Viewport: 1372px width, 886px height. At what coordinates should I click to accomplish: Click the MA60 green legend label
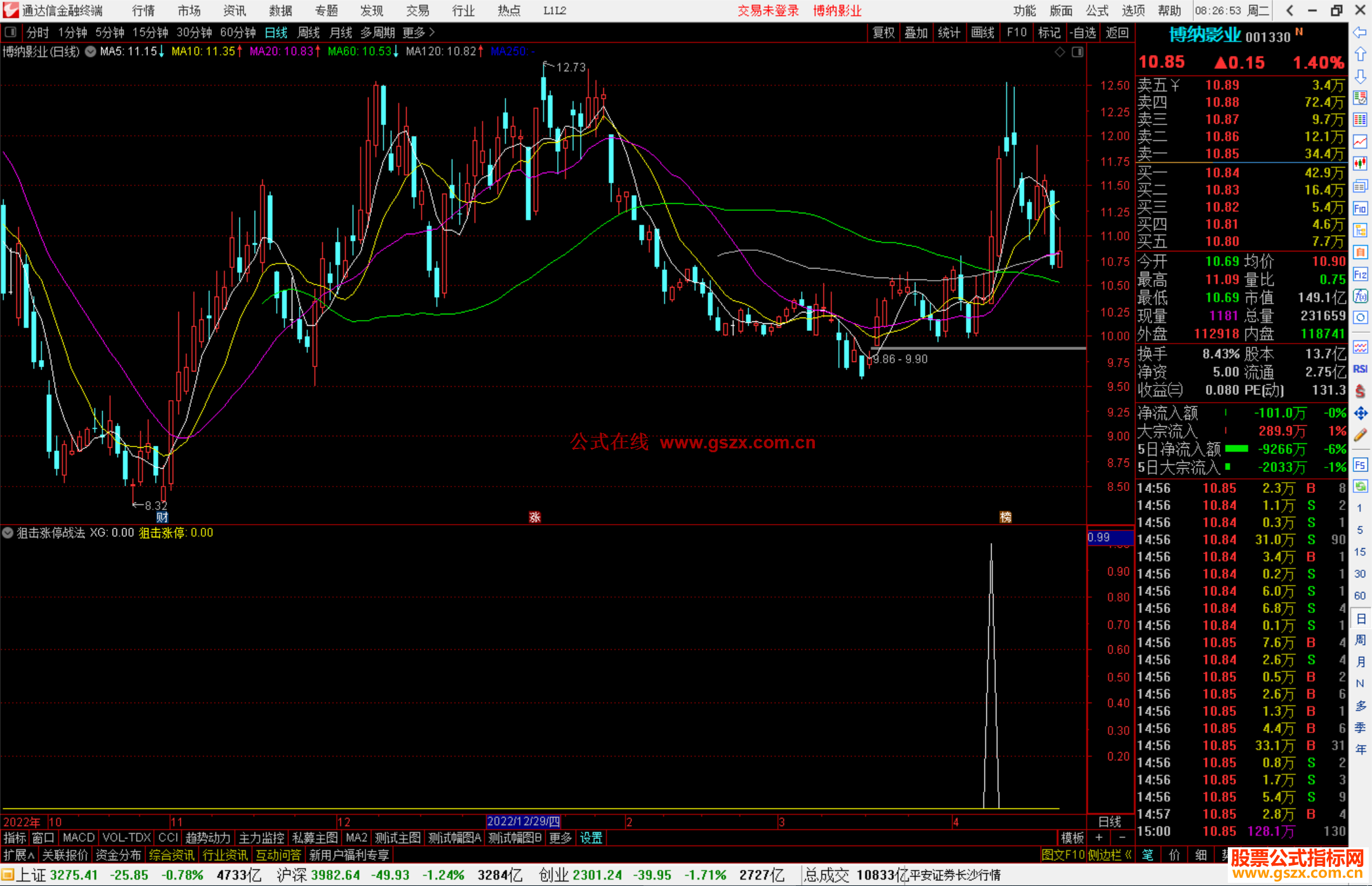[x=363, y=51]
